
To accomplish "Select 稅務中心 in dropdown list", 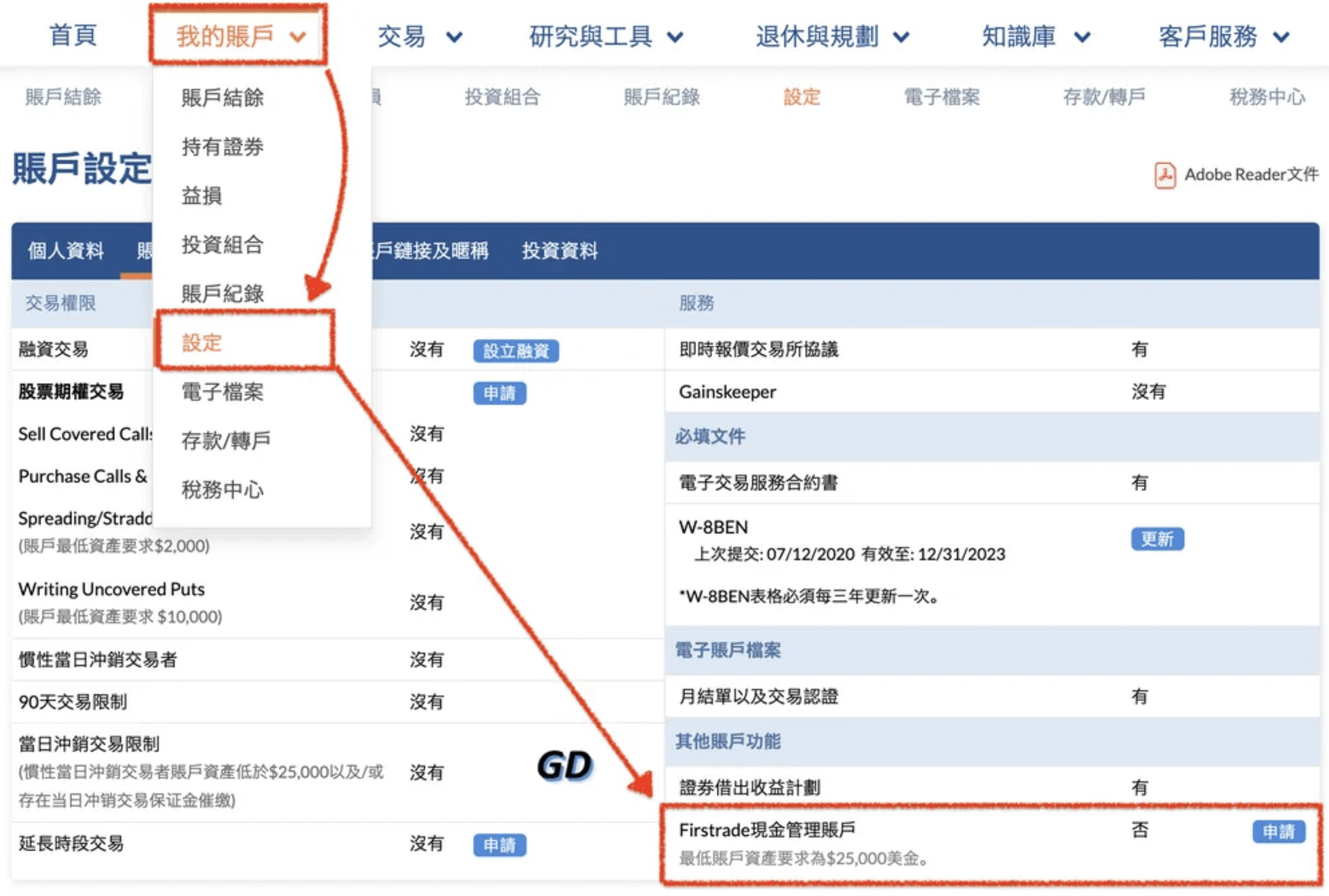I will [222, 490].
